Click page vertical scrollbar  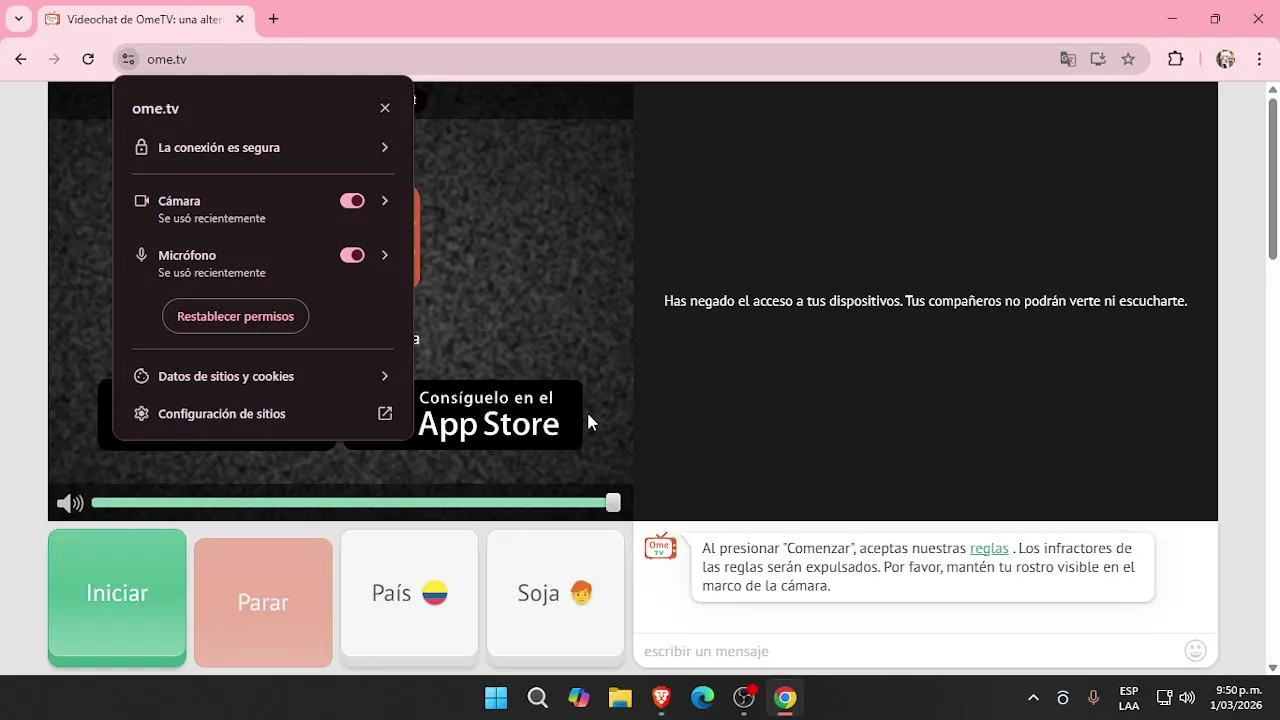pyautogui.click(x=1272, y=178)
